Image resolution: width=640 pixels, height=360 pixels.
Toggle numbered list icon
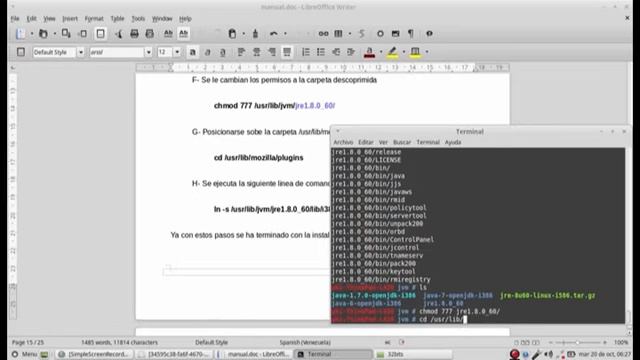click(305, 52)
